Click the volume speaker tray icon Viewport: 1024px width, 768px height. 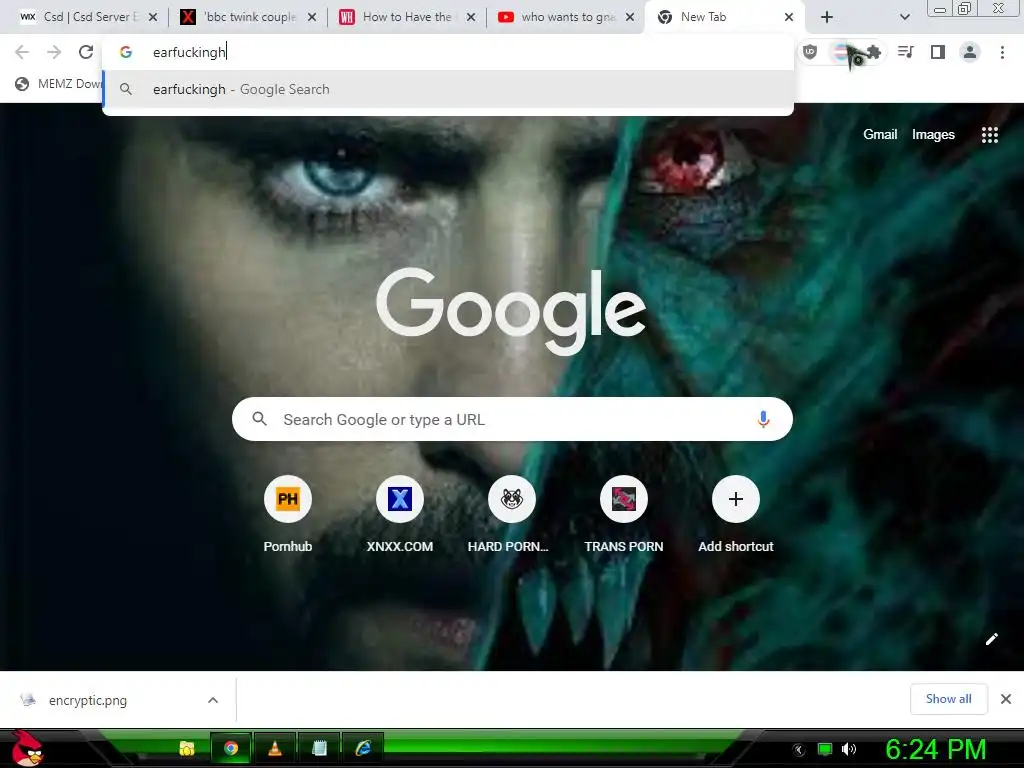849,749
